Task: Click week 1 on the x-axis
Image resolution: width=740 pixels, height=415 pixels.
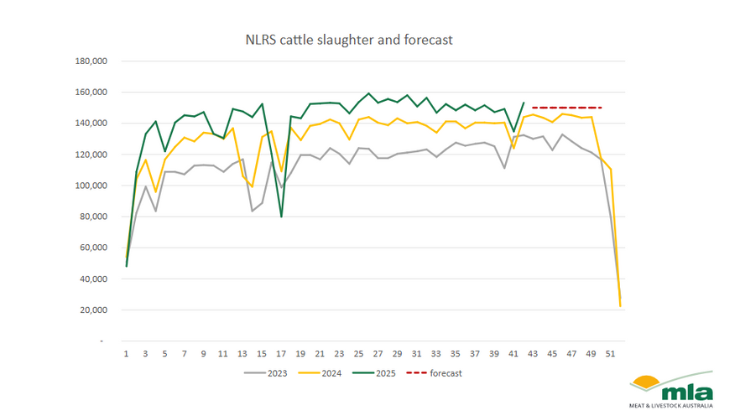Action: (126, 353)
